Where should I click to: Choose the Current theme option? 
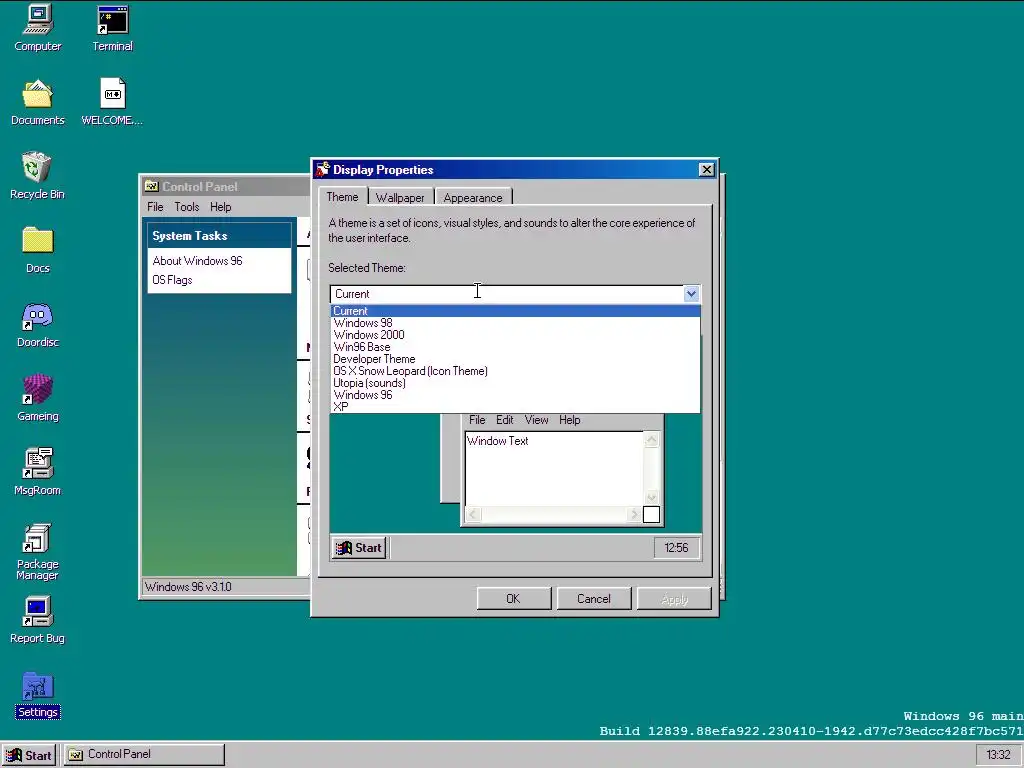click(x=515, y=311)
